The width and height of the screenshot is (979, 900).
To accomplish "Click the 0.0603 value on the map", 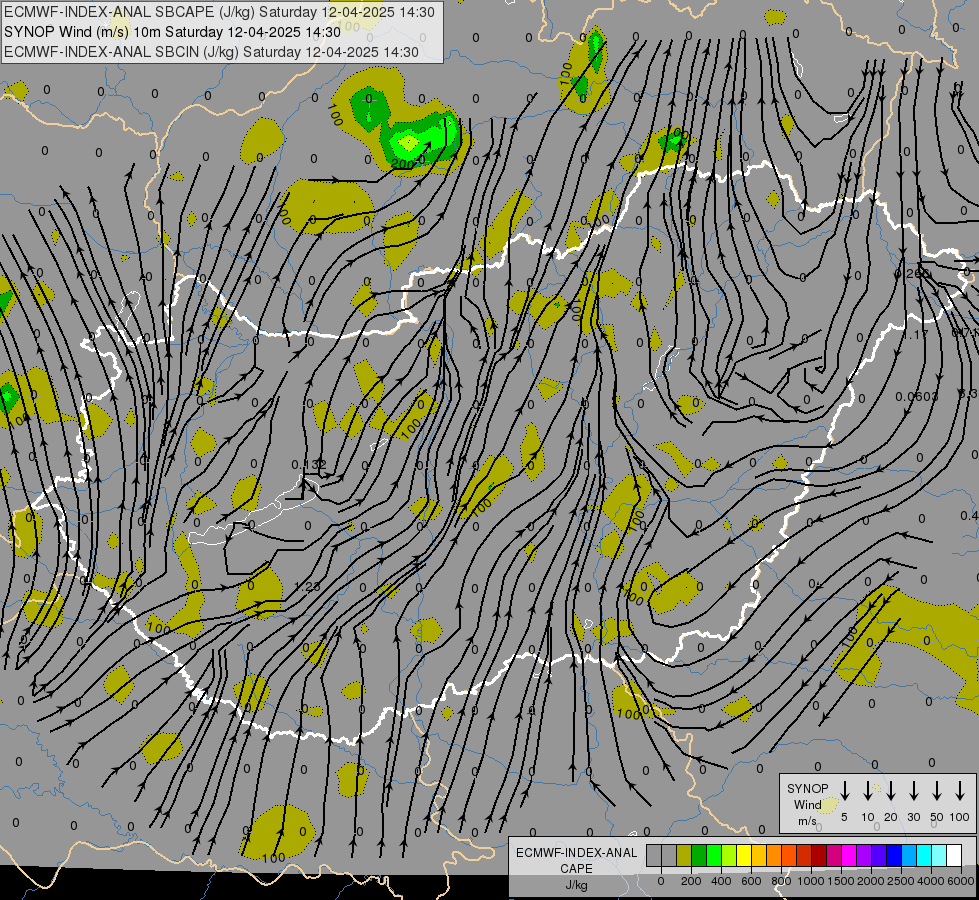I will [x=917, y=397].
